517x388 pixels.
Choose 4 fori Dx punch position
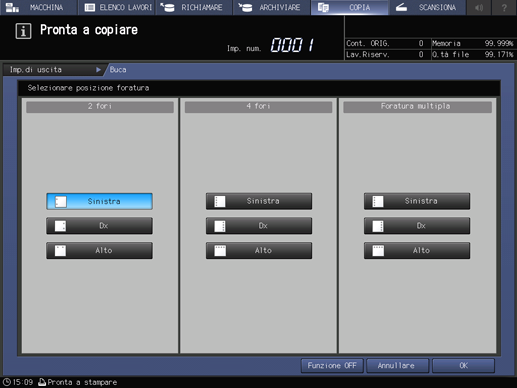tap(259, 226)
